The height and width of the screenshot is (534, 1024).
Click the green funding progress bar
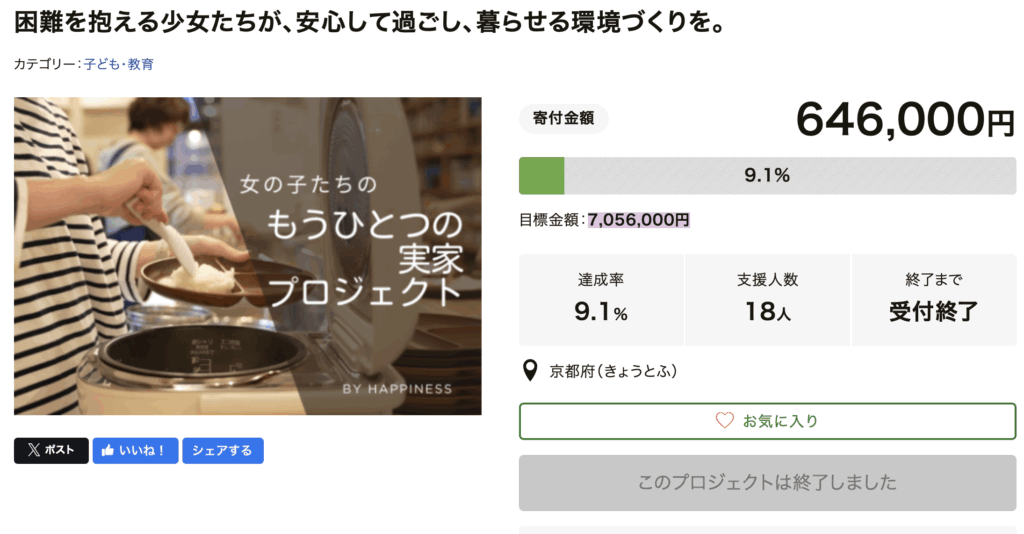pos(767,176)
